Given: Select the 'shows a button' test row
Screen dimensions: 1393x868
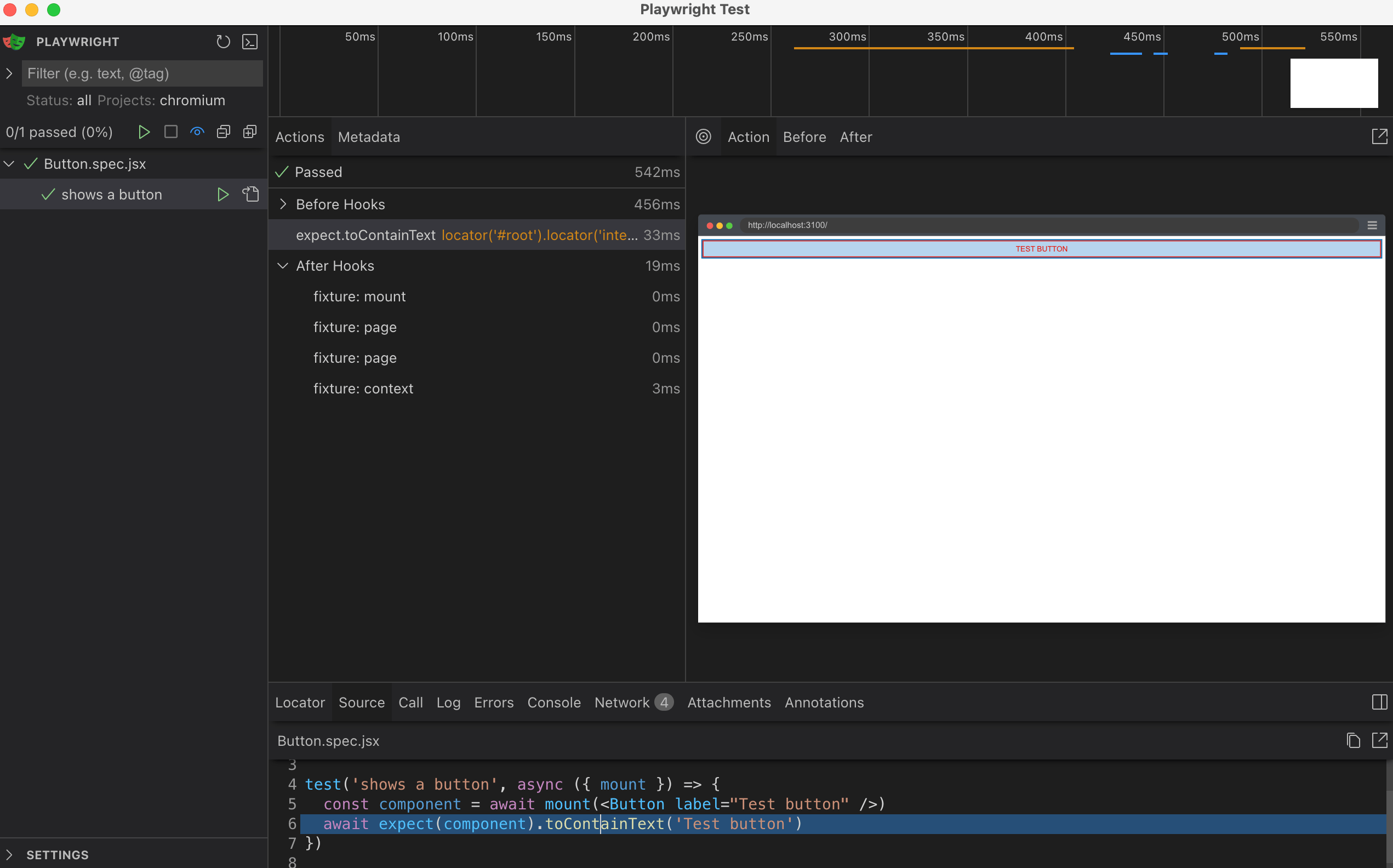Looking at the screenshot, I should (133, 195).
